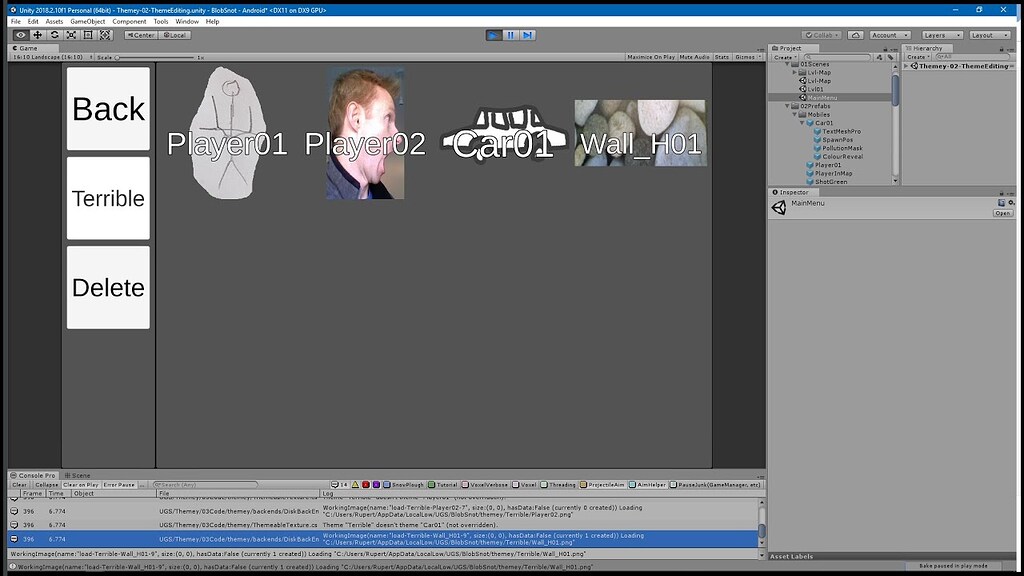Click Open in the MainMenu inspector
The width and height of the screenshot is (1024, 576).
click(x=1002, y=211)
